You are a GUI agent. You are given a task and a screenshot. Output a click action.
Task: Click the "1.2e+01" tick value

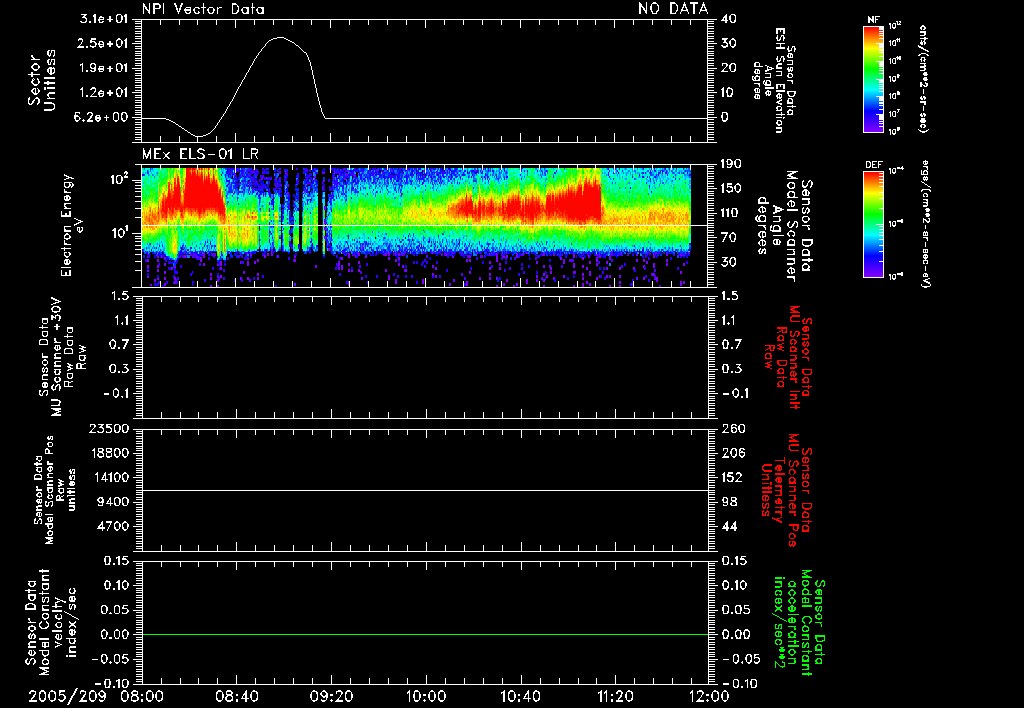pyautogui.click(x=104, y=93)
